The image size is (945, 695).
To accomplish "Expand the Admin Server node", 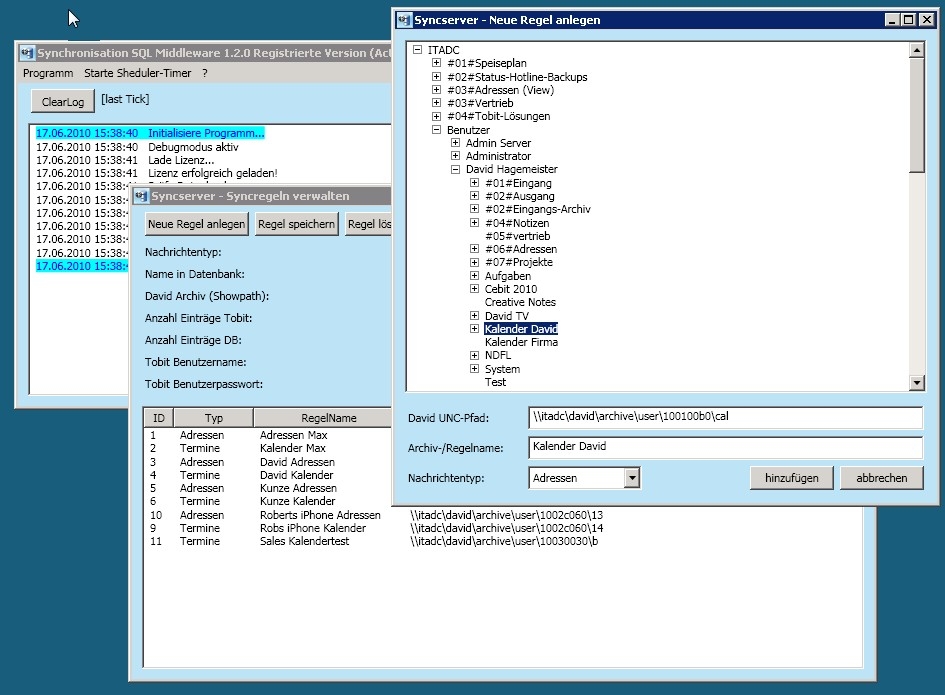I will click(x=456, y=143).
